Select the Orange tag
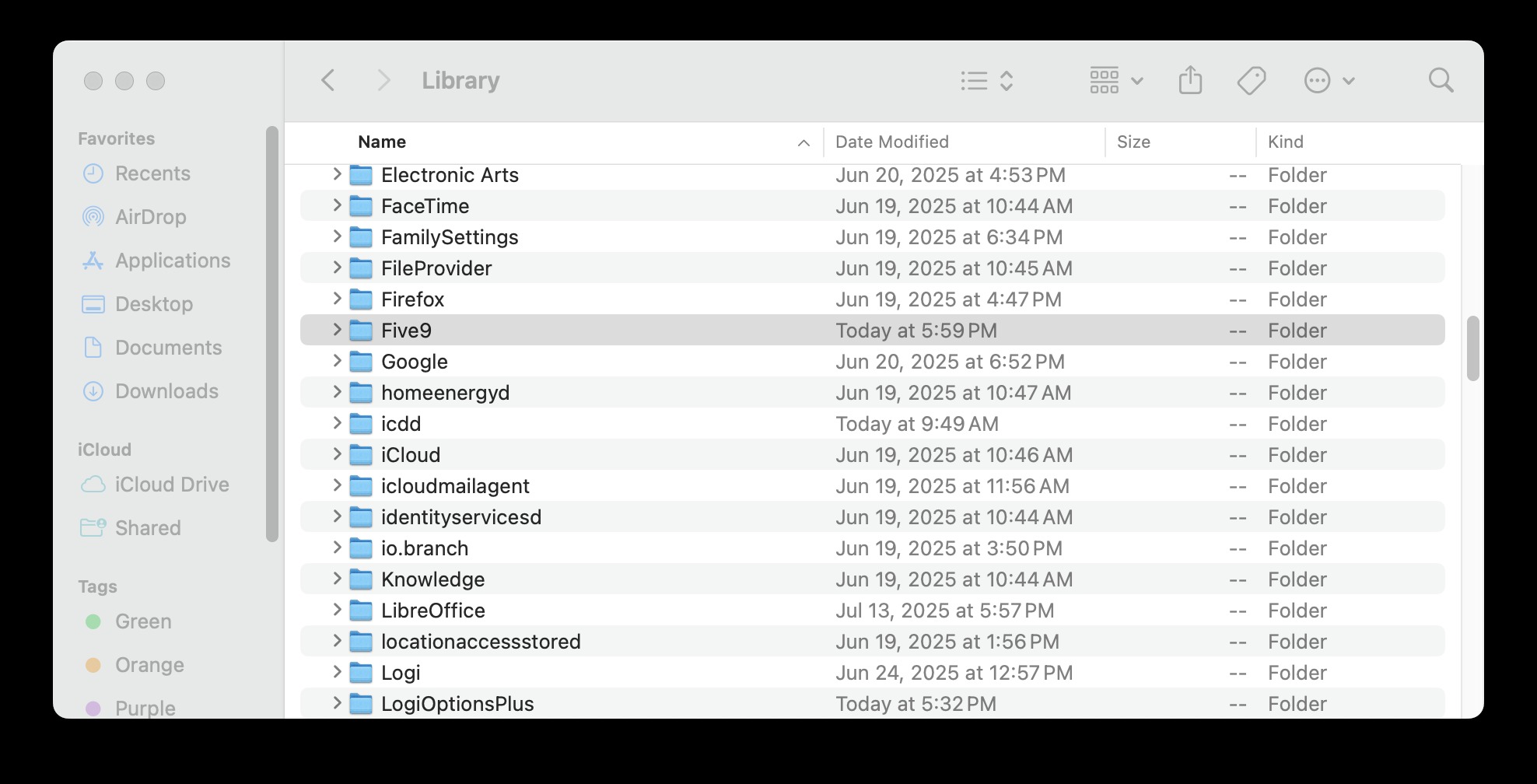Screen dimensions: 1537x784 (134, 665)
